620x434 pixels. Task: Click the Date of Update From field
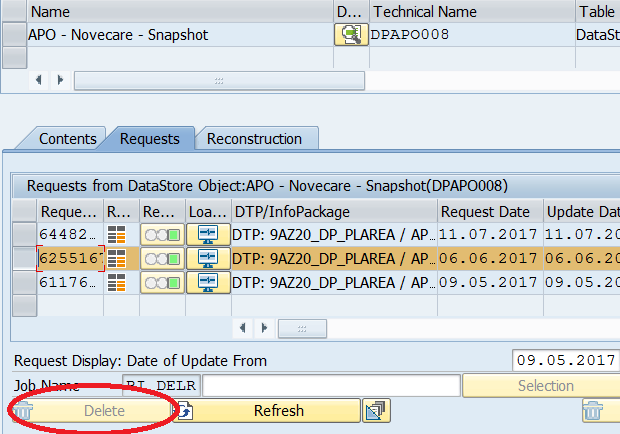(x=565, y=360)
